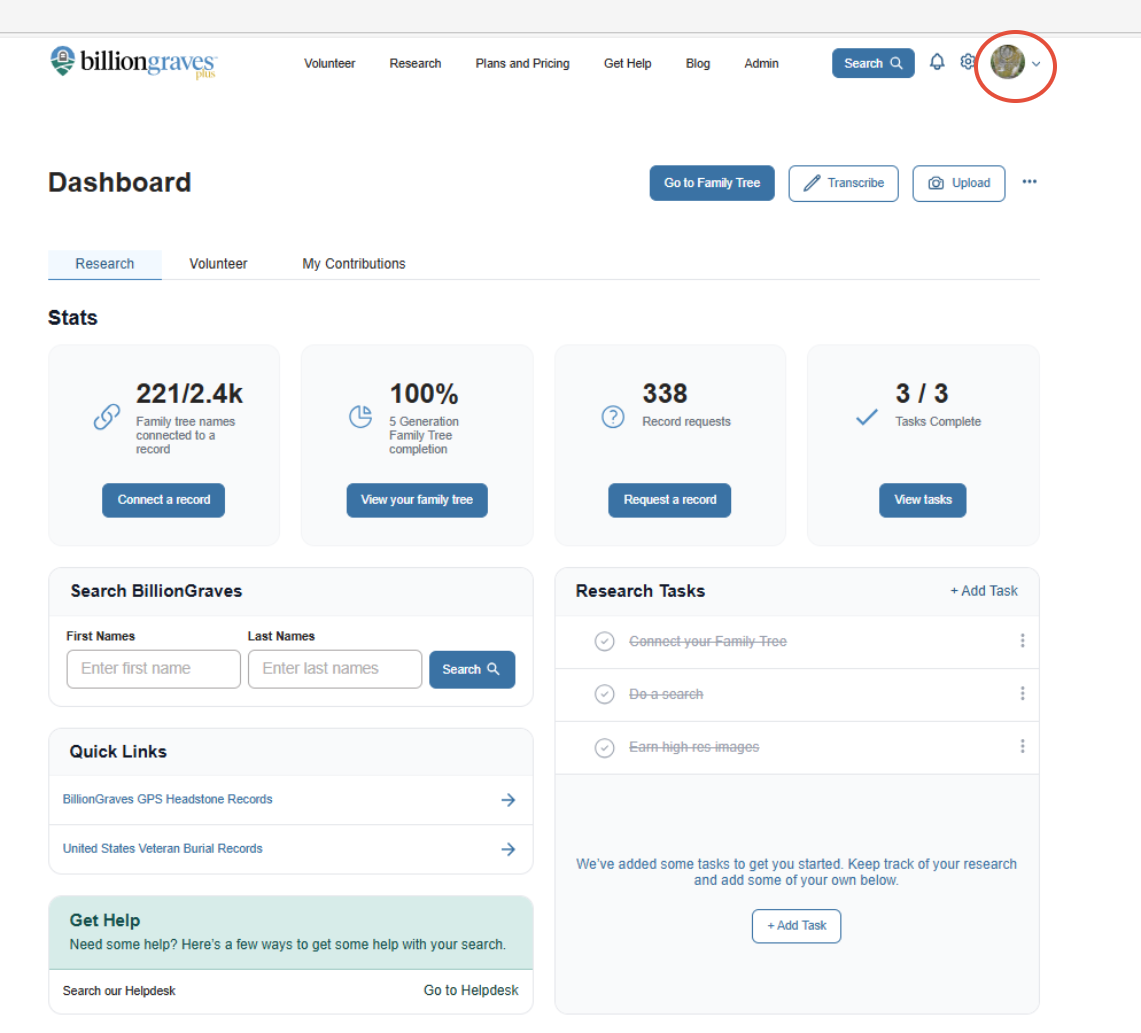The height and width of the screenshot is (1033, 1141).
Task: Open settings gear icon
Action: coord(967,62)
